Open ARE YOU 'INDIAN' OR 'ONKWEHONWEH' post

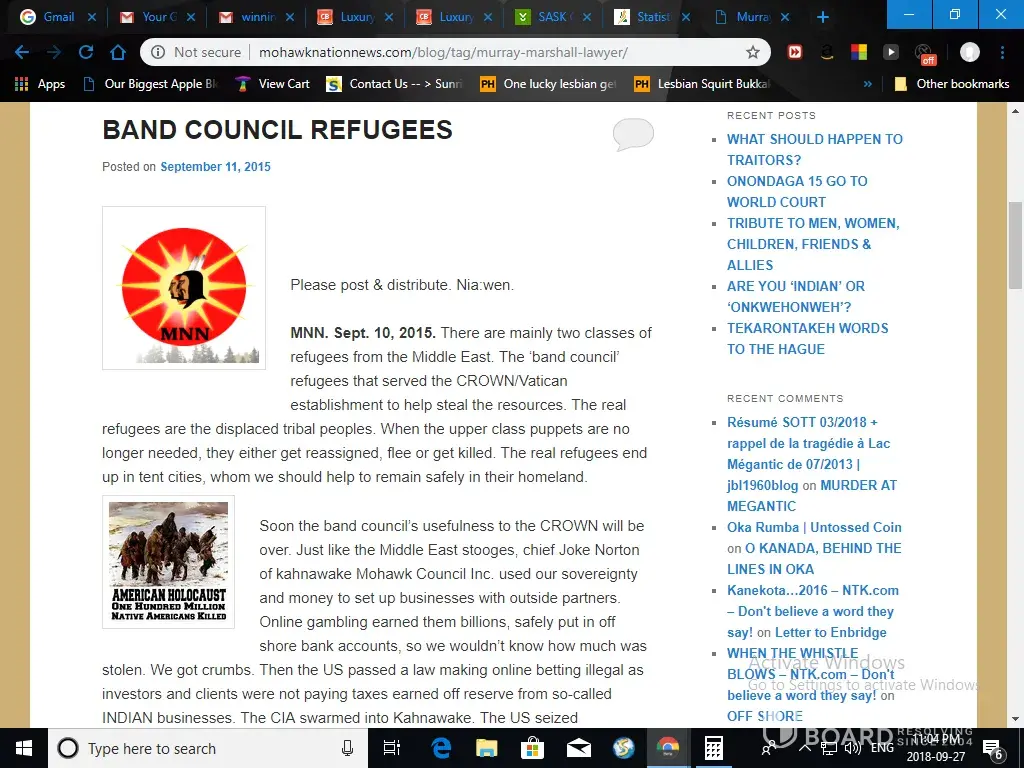[x=795, y=296]
